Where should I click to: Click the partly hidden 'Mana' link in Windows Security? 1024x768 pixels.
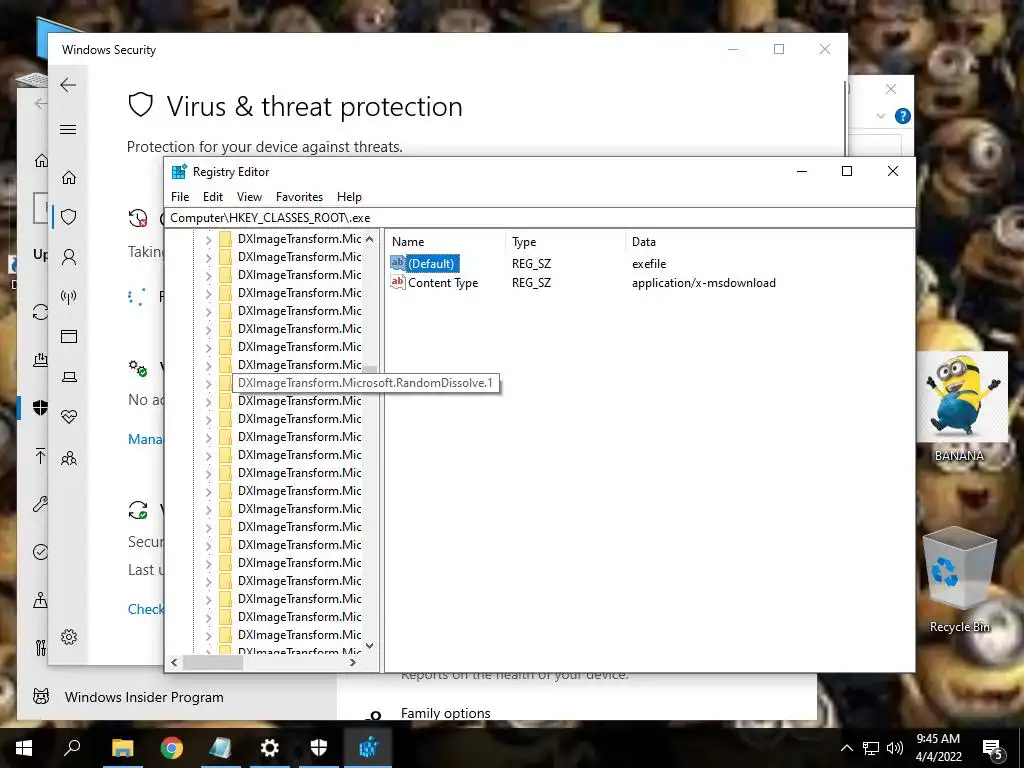click(x=146, y=439)
